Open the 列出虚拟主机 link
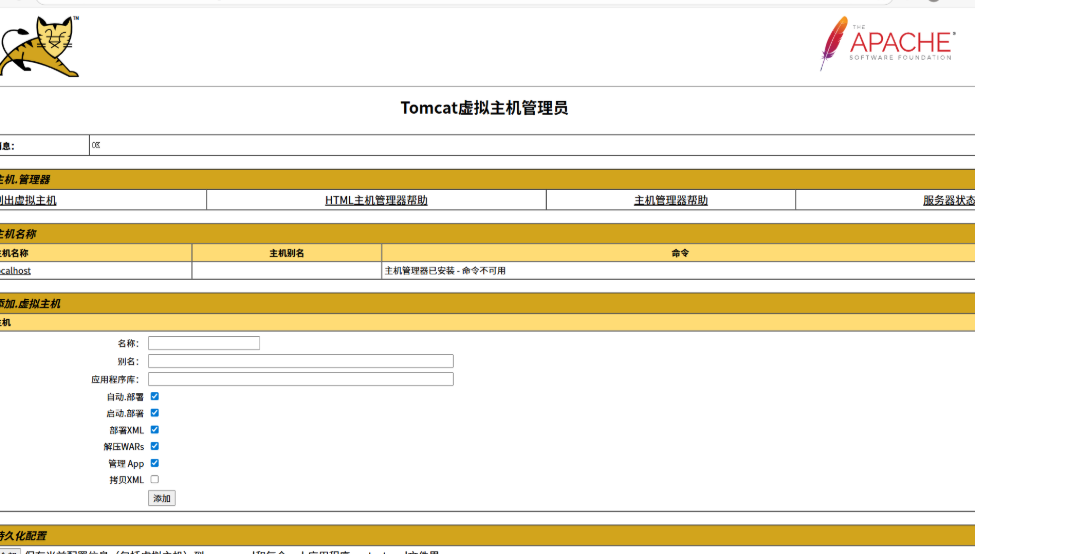1087x560 pixels. coord(28,200)
